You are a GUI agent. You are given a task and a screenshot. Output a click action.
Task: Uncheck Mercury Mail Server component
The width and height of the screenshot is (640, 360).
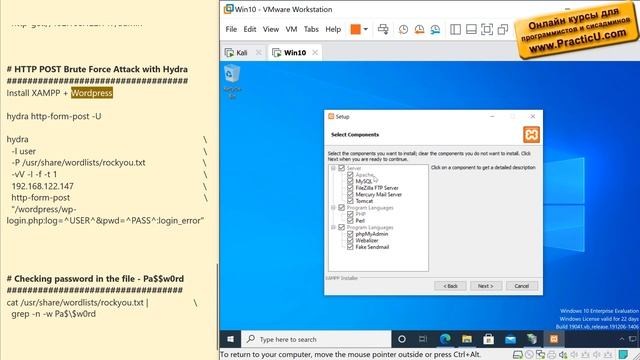(350, 194)
